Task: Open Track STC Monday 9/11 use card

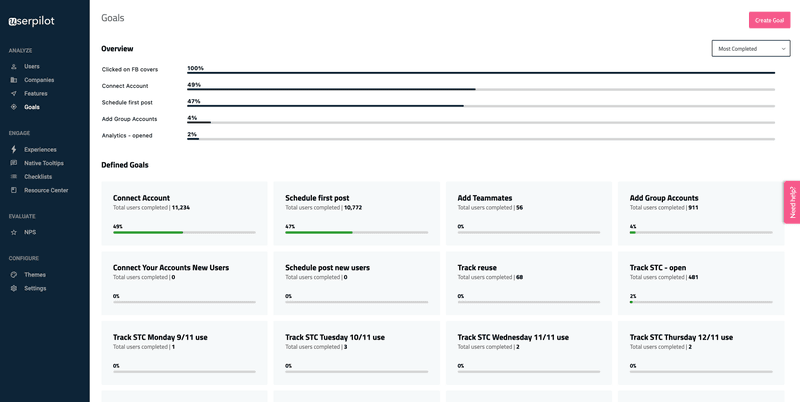Action: point(184,353)
